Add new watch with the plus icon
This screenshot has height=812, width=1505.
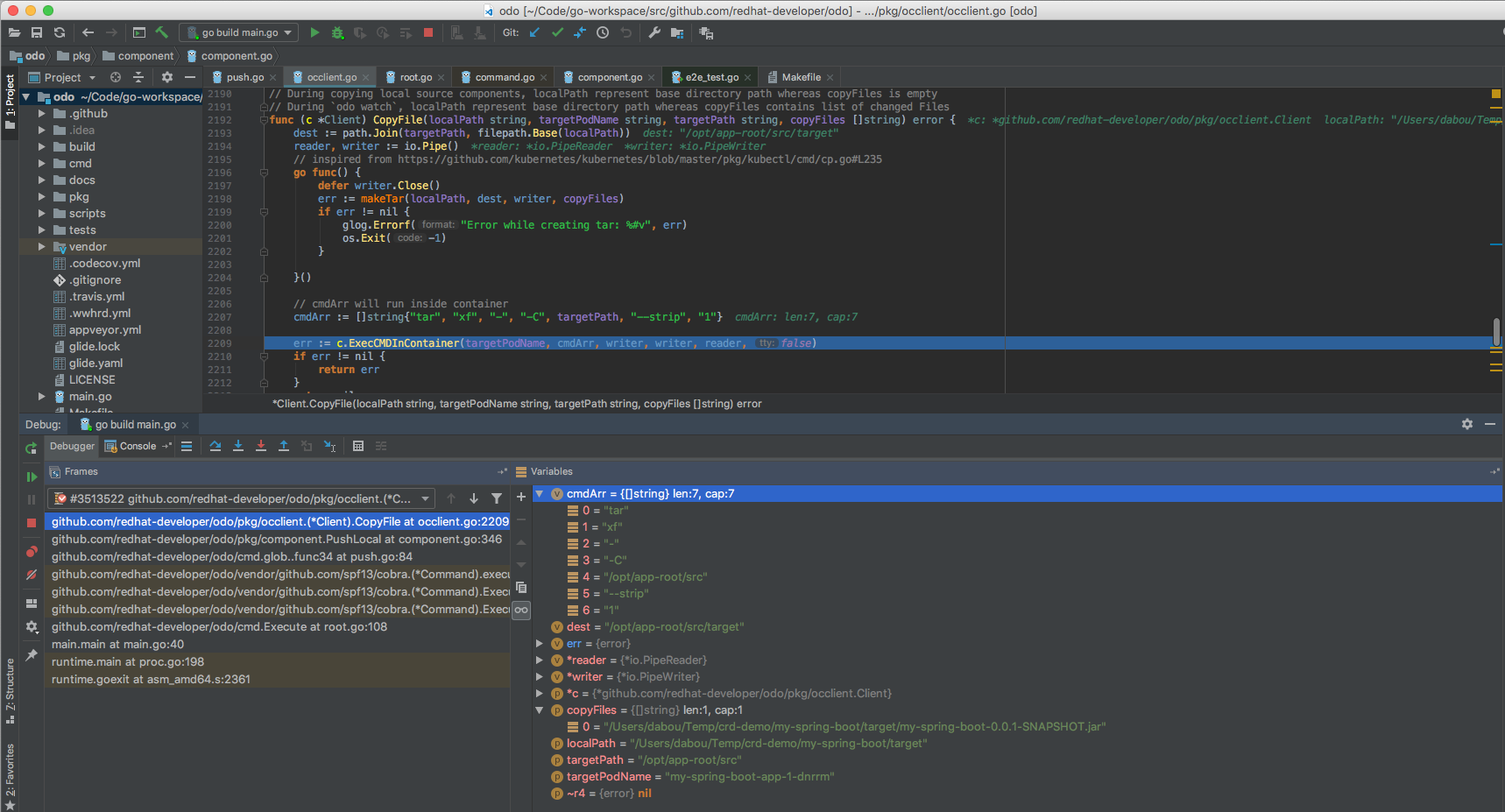pyautogui.click(x=521, y=497)
